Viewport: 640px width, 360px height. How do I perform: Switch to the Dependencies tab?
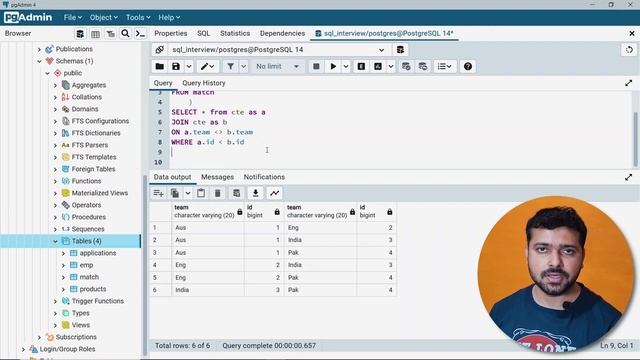pyautogui.click(x=282, y=33)
